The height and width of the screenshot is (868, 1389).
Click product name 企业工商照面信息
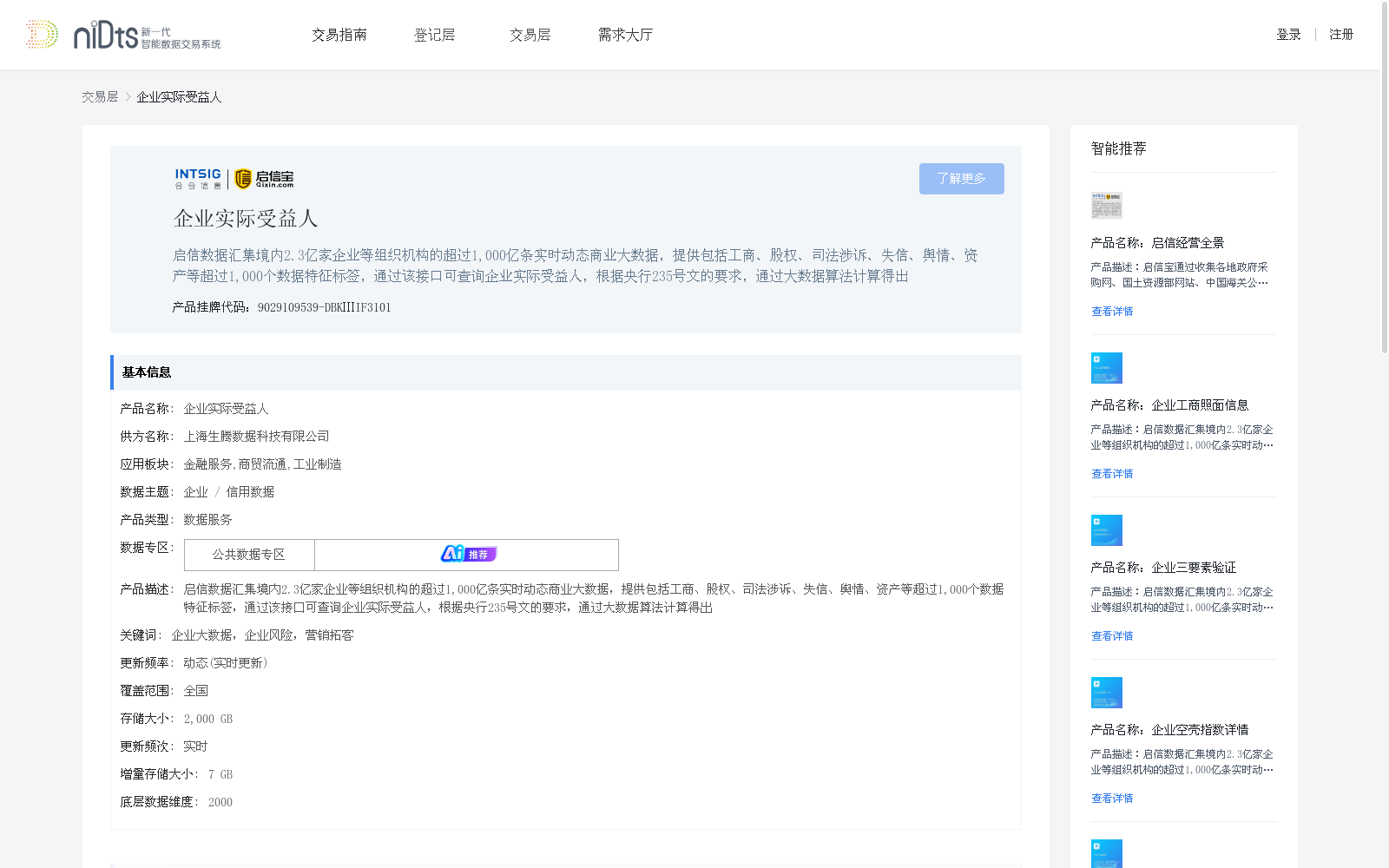[x=1200, y=405]
